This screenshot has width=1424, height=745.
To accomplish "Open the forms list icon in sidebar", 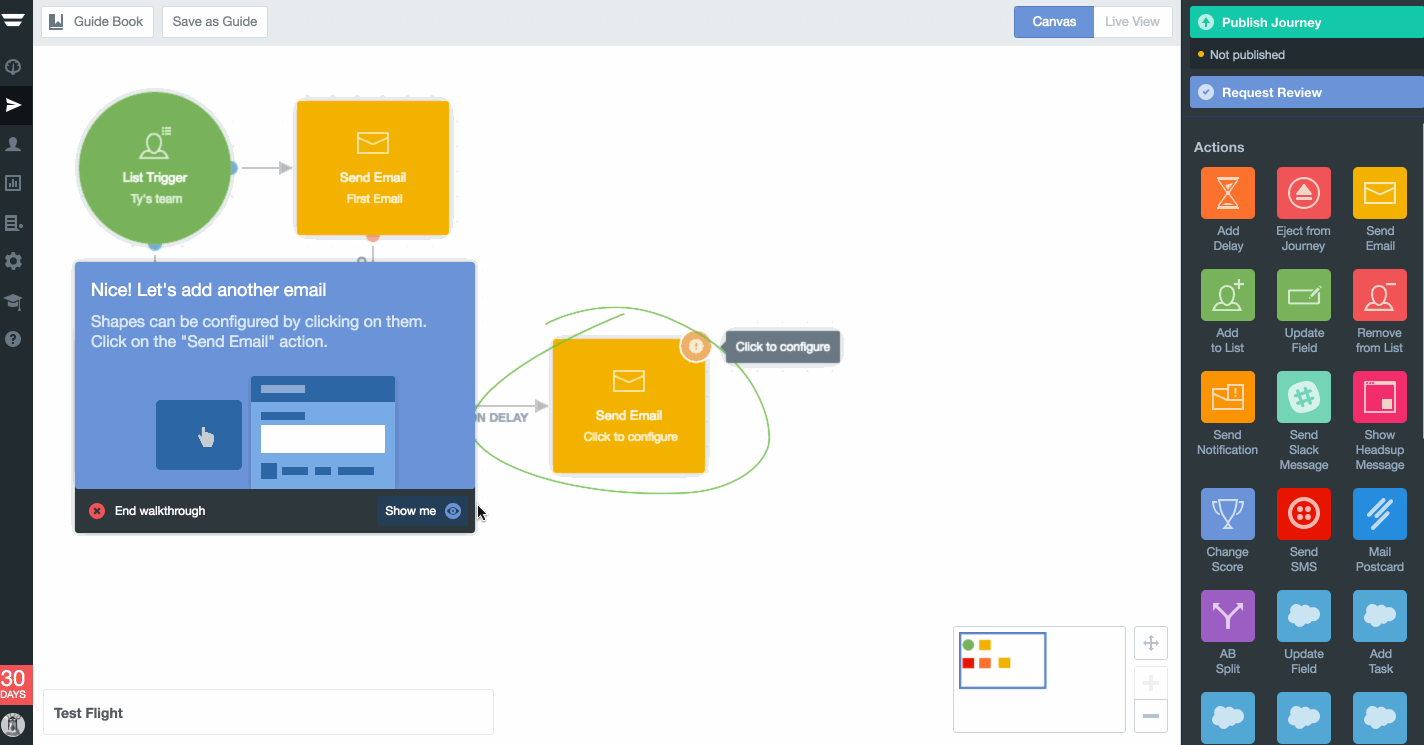I will (13, 223).
